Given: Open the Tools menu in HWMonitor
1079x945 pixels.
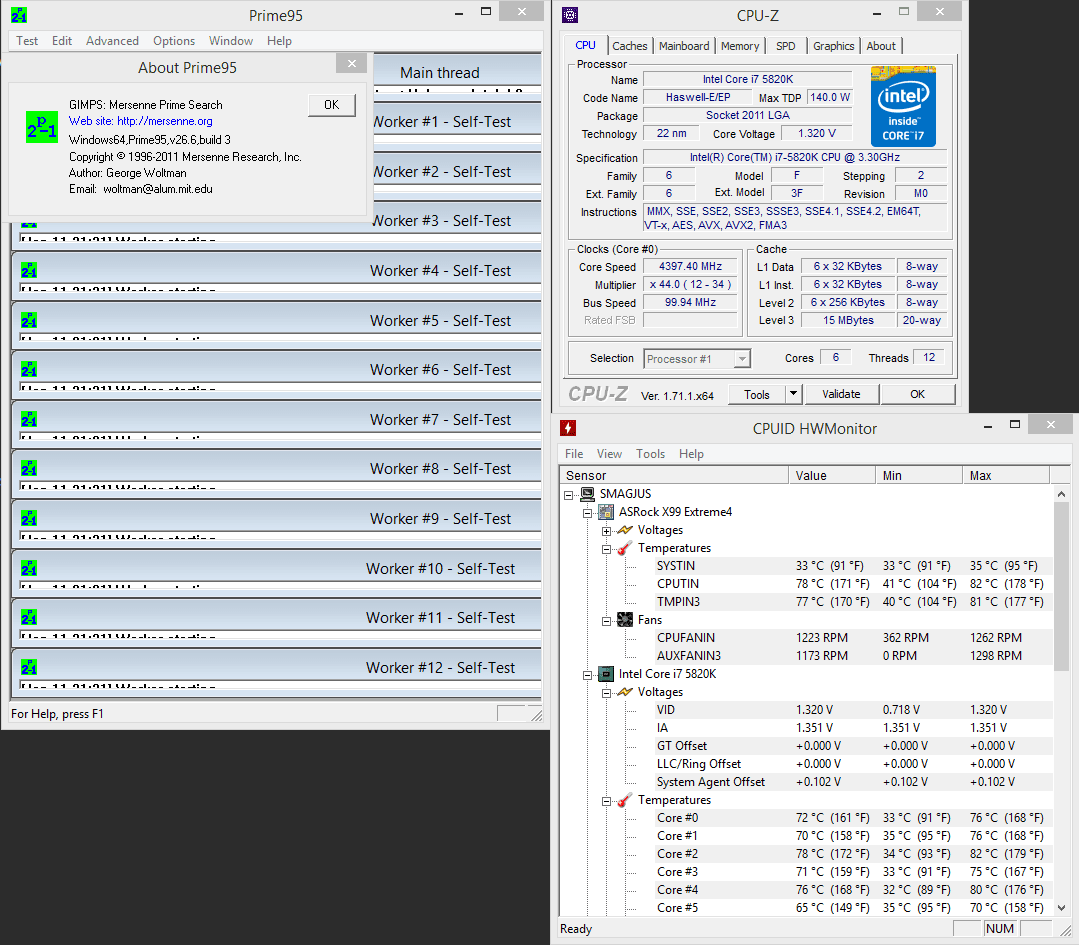Looking at the screenshot, I should [x=650, y=454].
